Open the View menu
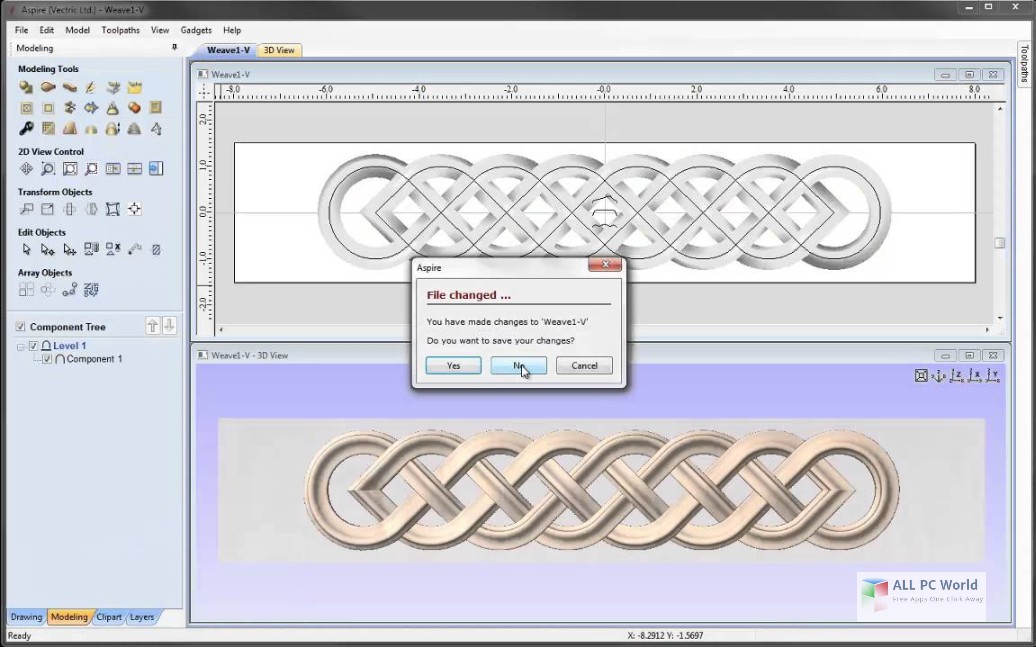This screenshot has height=647, width=1036. coord(160,30)
